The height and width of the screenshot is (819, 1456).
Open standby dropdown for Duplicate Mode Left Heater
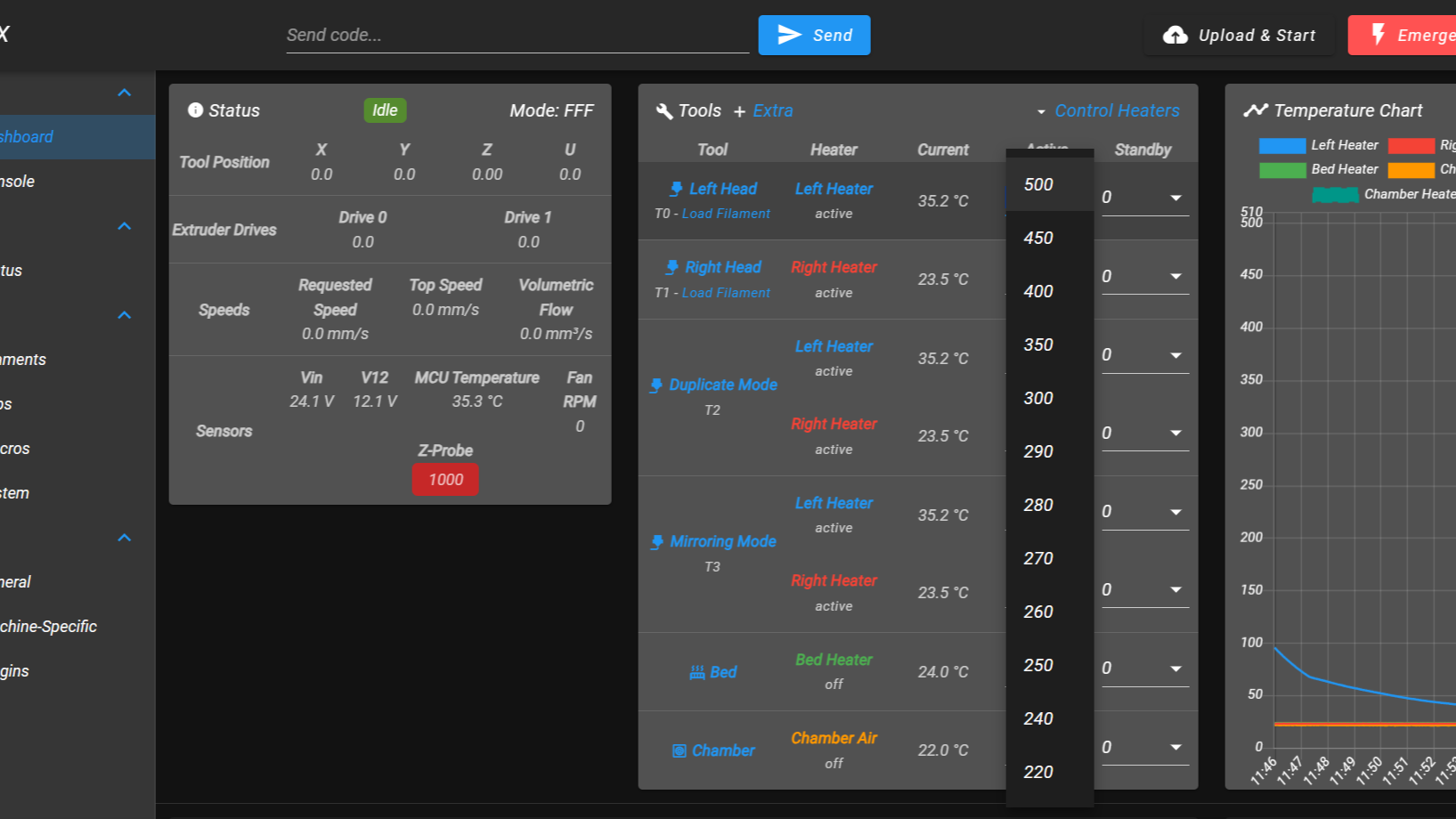(1175, 354)
